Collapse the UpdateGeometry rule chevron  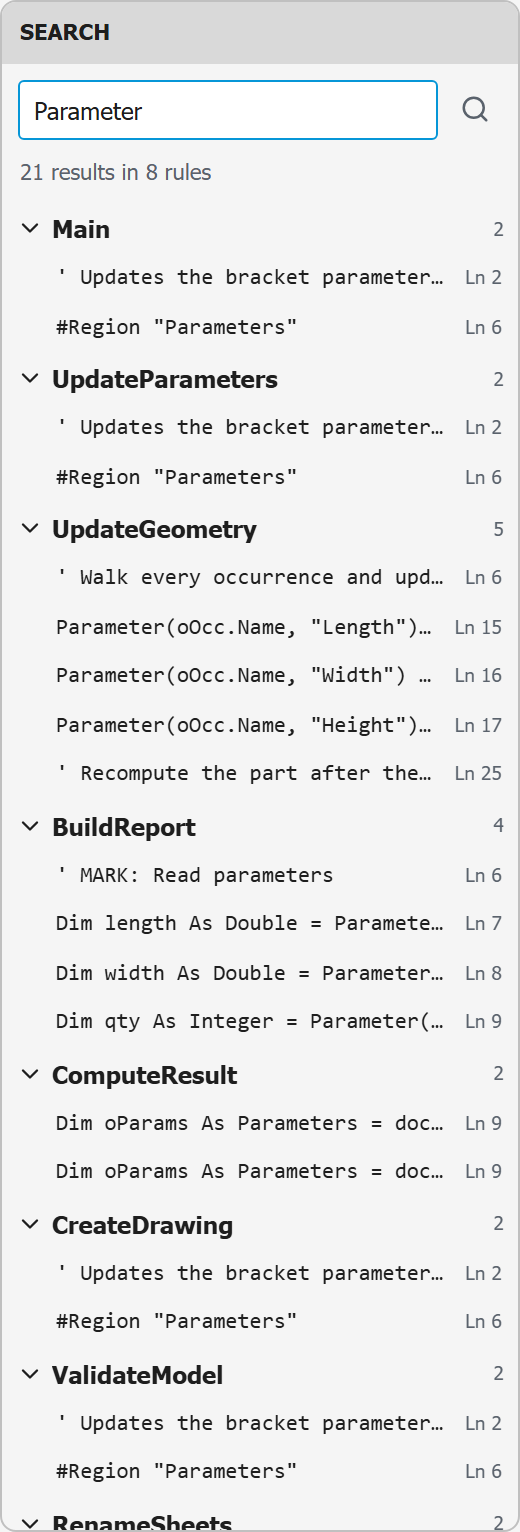[29, 529]
